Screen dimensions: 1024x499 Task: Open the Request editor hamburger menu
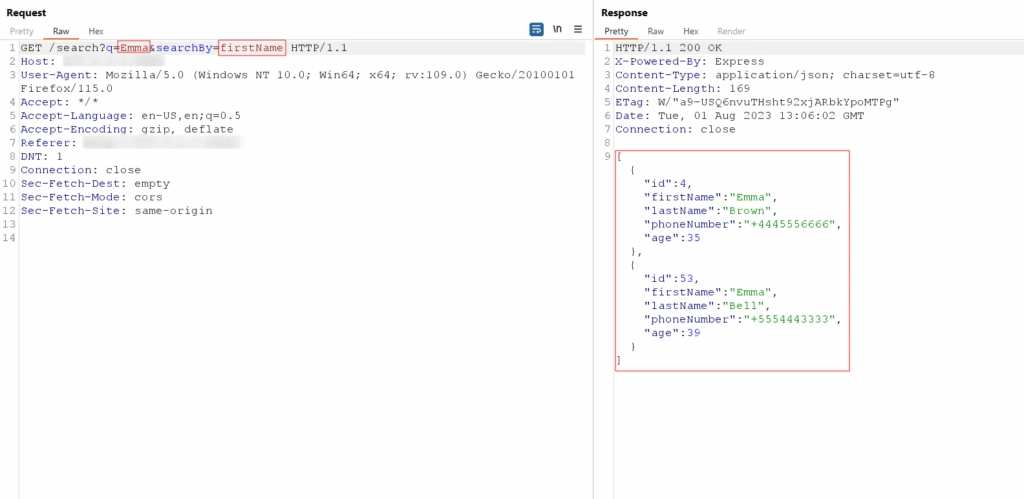coord(578,30)
